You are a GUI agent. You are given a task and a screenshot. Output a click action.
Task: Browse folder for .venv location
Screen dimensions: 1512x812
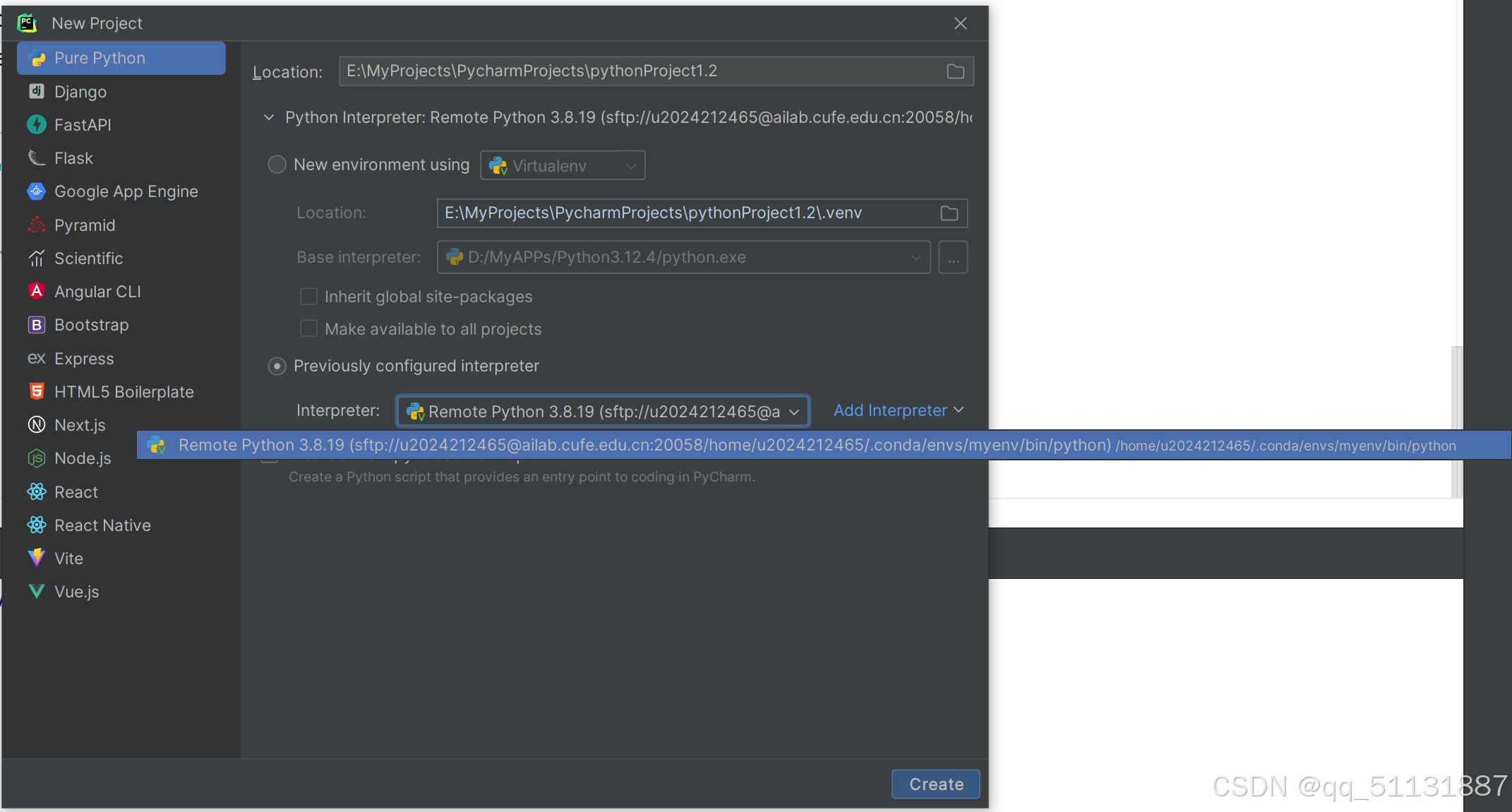pyautogui.click(x=949, y=213)
